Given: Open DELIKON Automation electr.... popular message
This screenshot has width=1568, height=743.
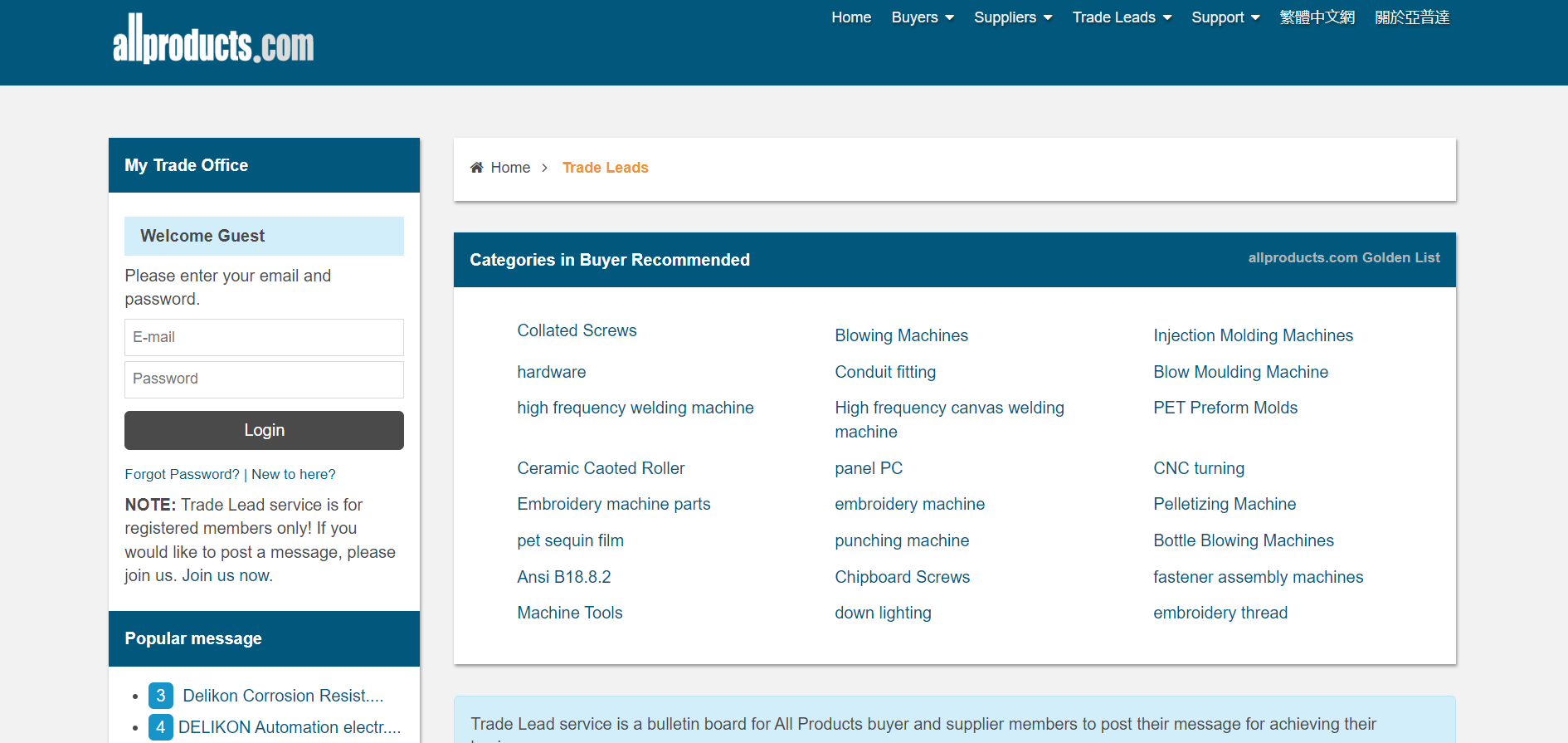Looking at the screenshot, I should tap(290, 727).
